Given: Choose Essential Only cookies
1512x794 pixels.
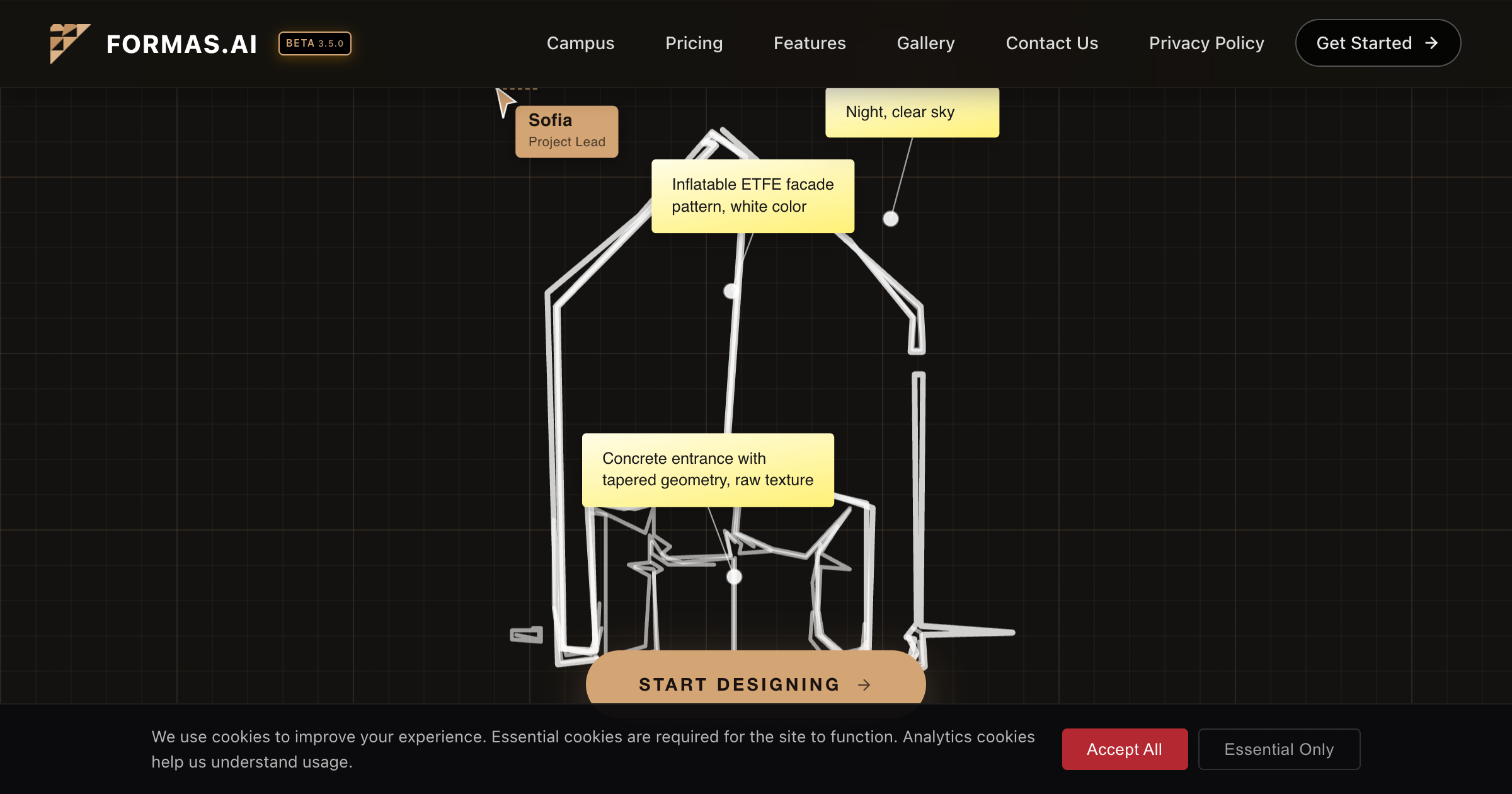Looking at the screenshot, I should (1279, 749).
